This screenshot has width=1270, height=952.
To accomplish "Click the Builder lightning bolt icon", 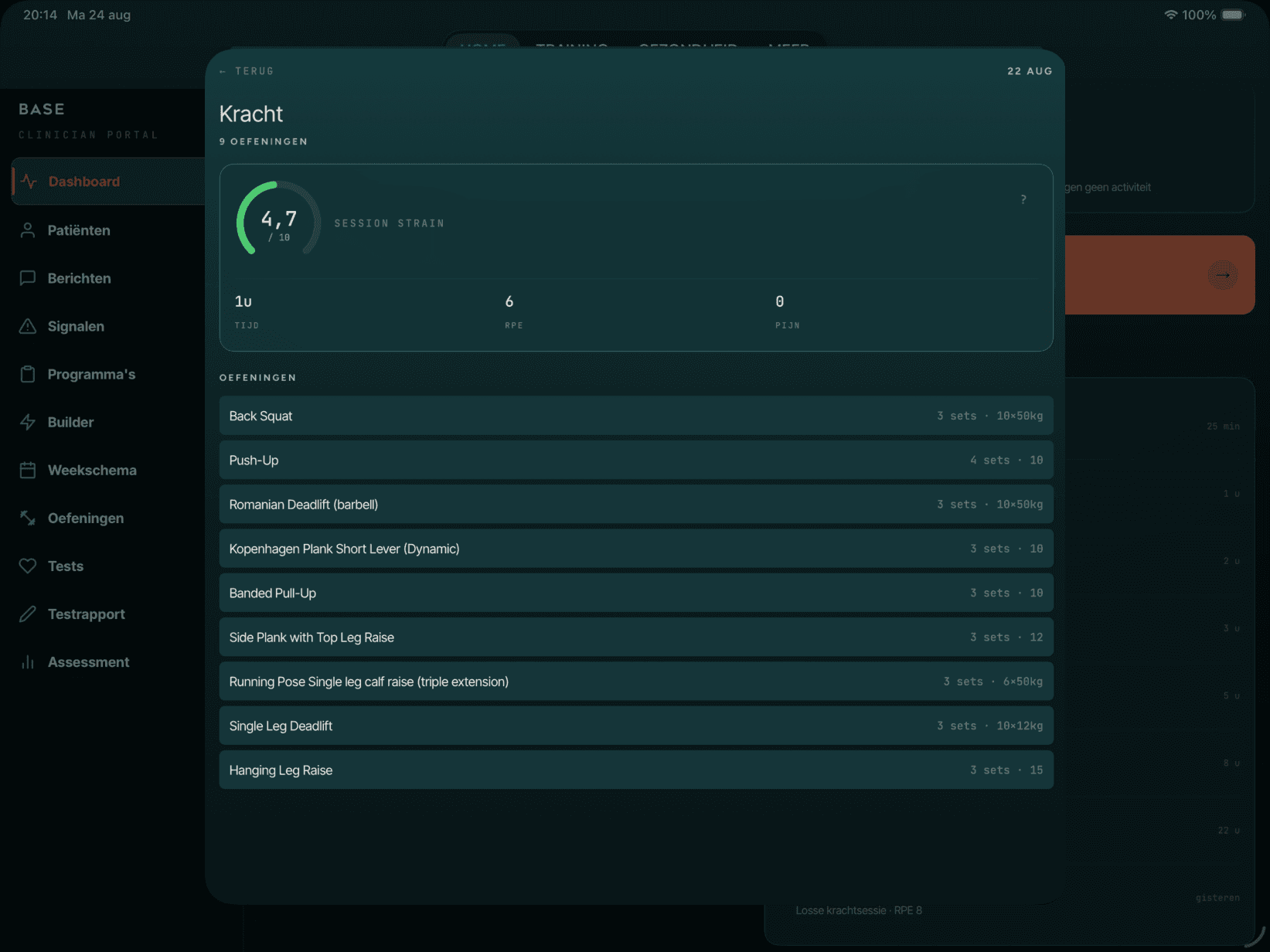I will [28, 422].
